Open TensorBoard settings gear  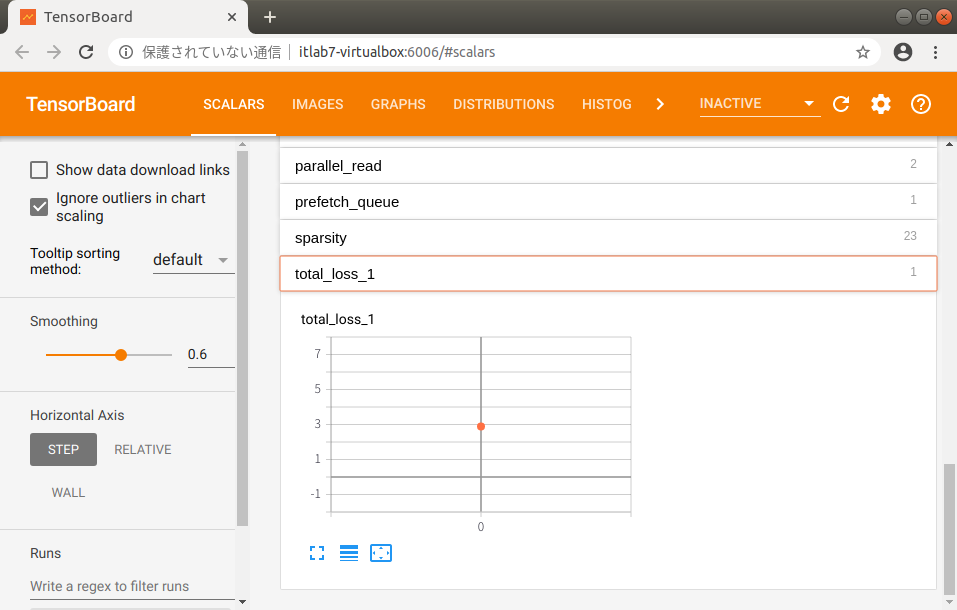click(x=881, y=104)
